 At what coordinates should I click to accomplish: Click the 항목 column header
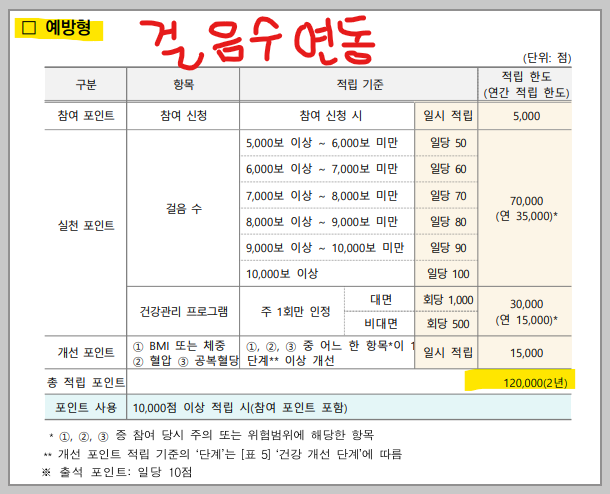click(183, 84)
